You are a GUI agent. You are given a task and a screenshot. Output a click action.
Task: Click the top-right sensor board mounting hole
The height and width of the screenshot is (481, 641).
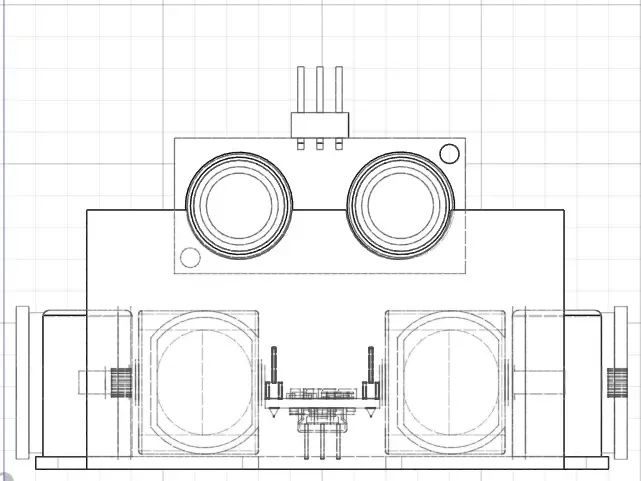pyautogui.click(x=449, y=154)
